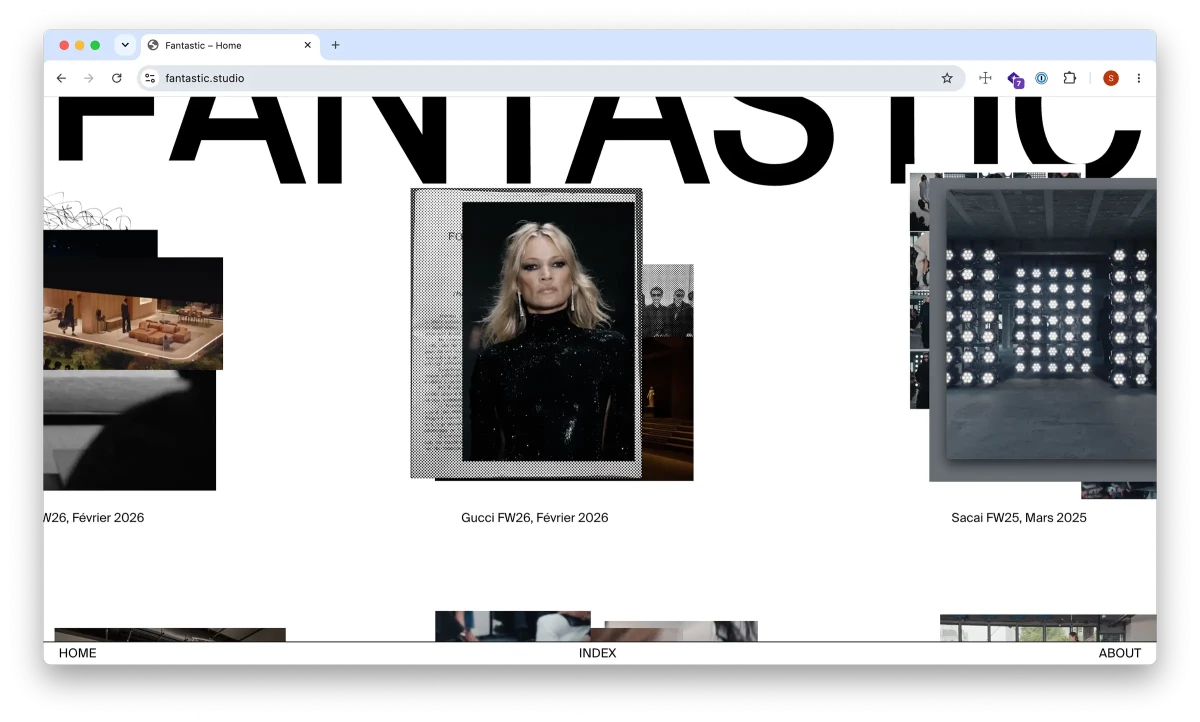The width and height of the screenshot is (1200, 722).
Task: Open ABOUT in bottom navigation
Action: coord(1120,653)
